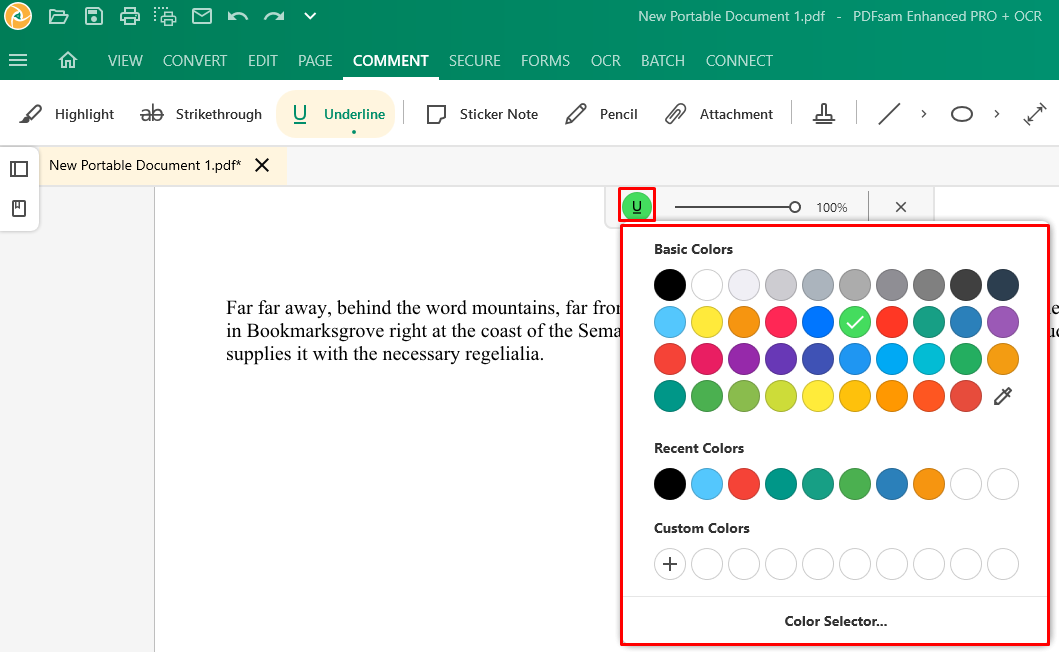Image resolution: width=1059 pixels, height=652 pixels.
Task: Select the COMMENT tab
Action: [390, 61]
